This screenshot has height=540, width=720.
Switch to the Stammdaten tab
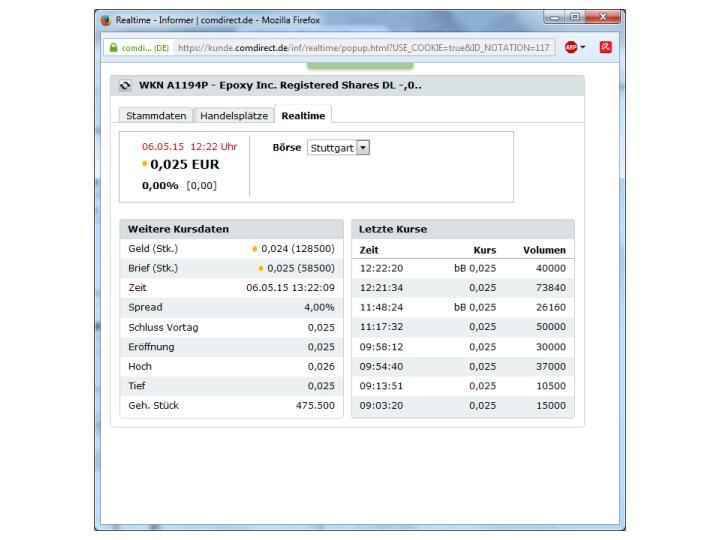(156, 116)
